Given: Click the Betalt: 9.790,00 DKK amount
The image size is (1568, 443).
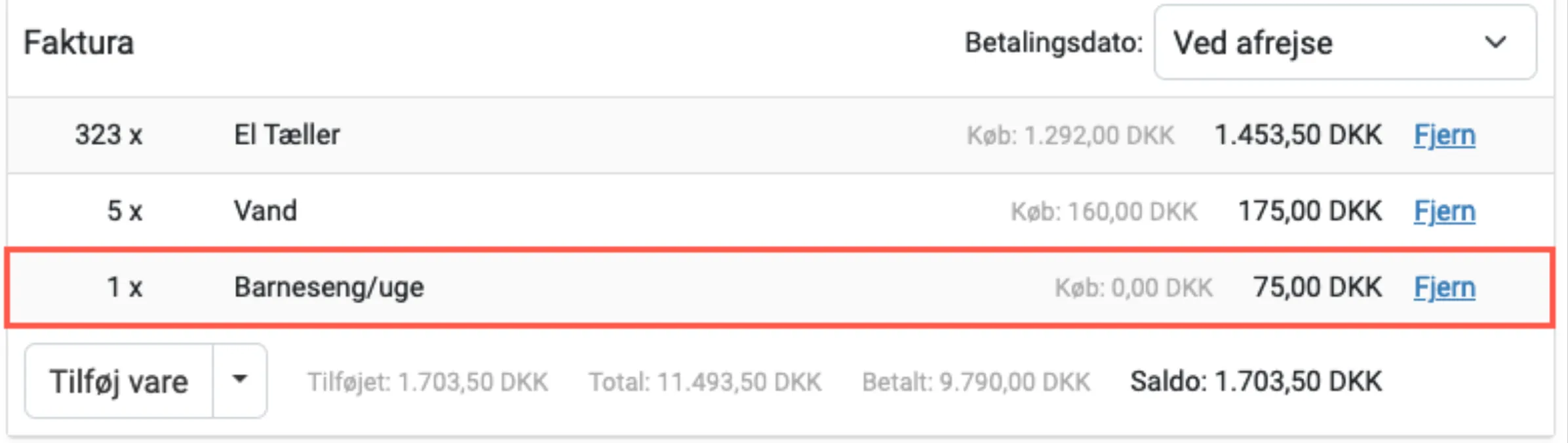Looking at the screenshot, I should (x=976, y=382).
